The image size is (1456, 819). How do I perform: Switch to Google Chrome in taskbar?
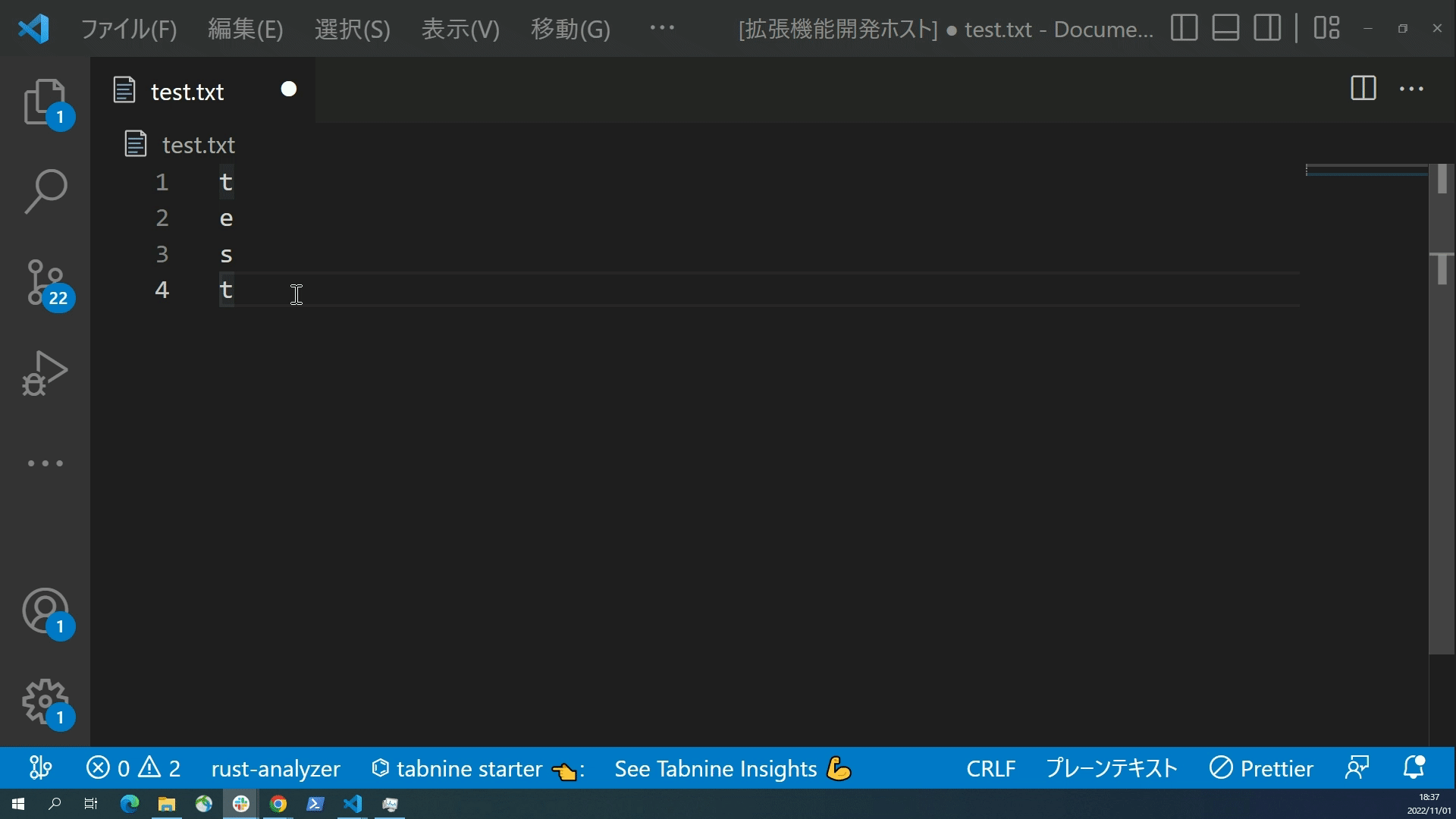(278, 804)
